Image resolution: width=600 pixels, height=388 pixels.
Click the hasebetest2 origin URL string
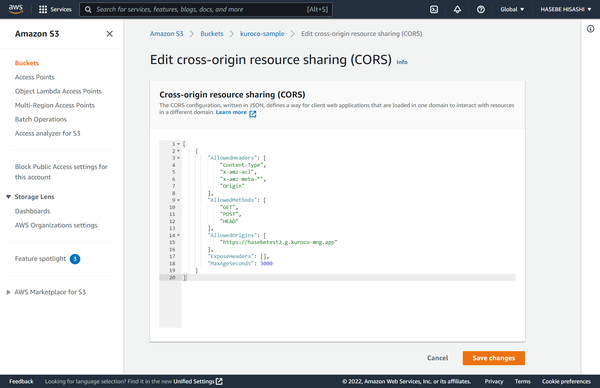pos(279,242)
